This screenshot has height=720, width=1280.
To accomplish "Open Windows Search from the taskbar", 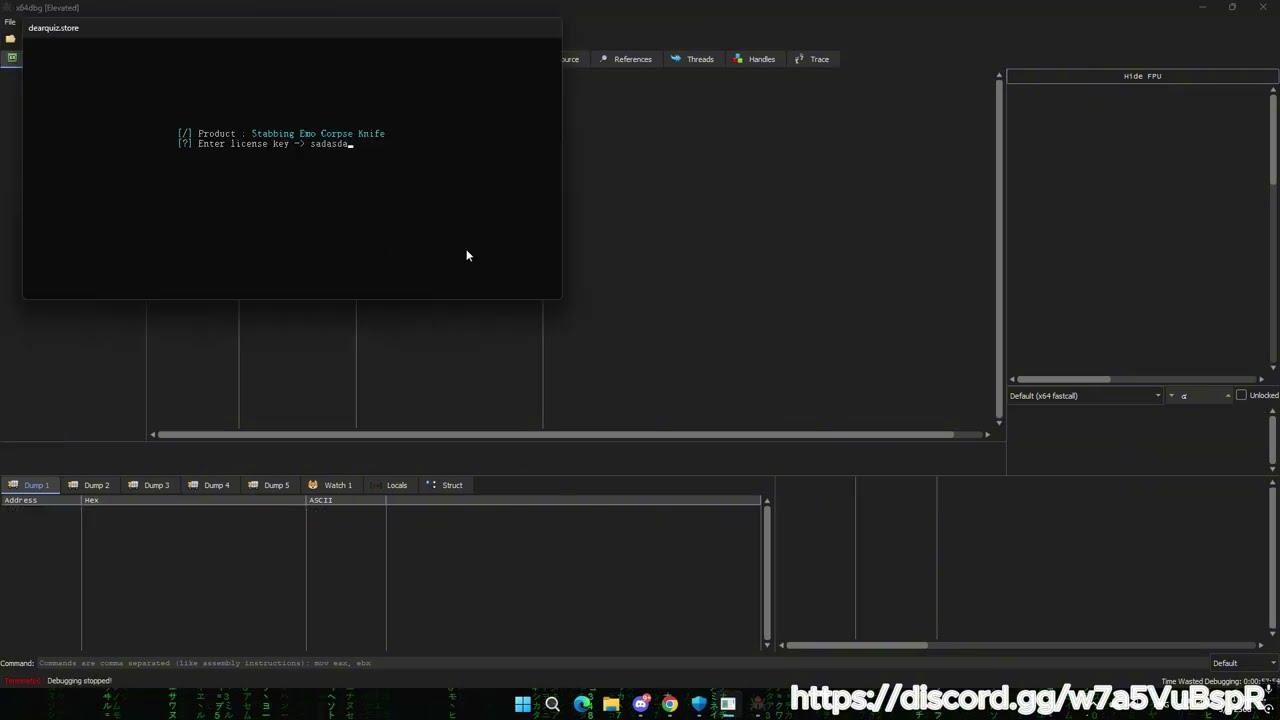I will 552,704.
